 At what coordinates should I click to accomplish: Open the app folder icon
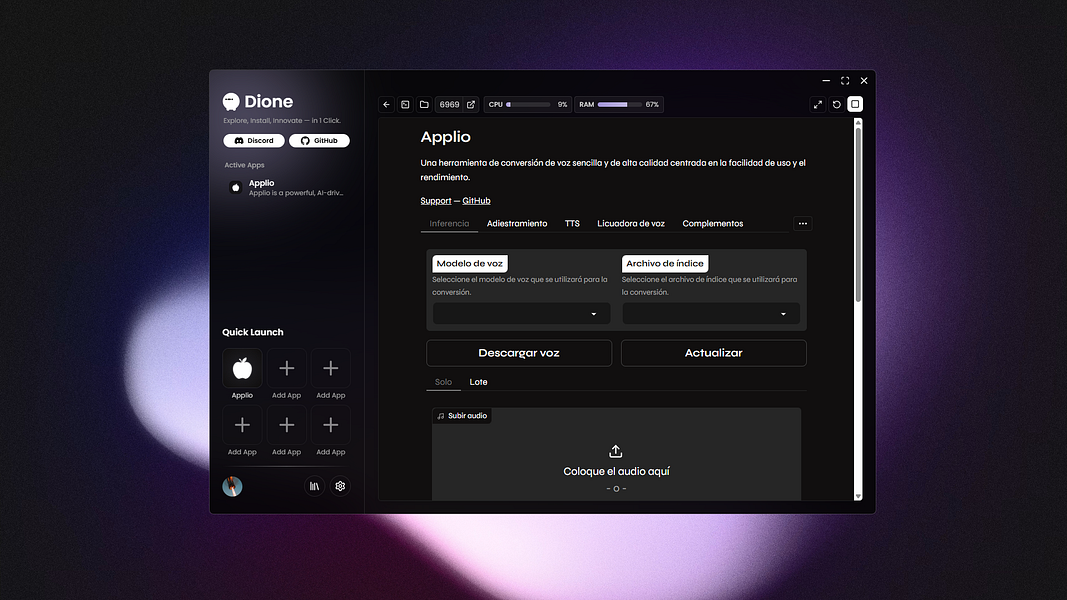pos(425,105)
